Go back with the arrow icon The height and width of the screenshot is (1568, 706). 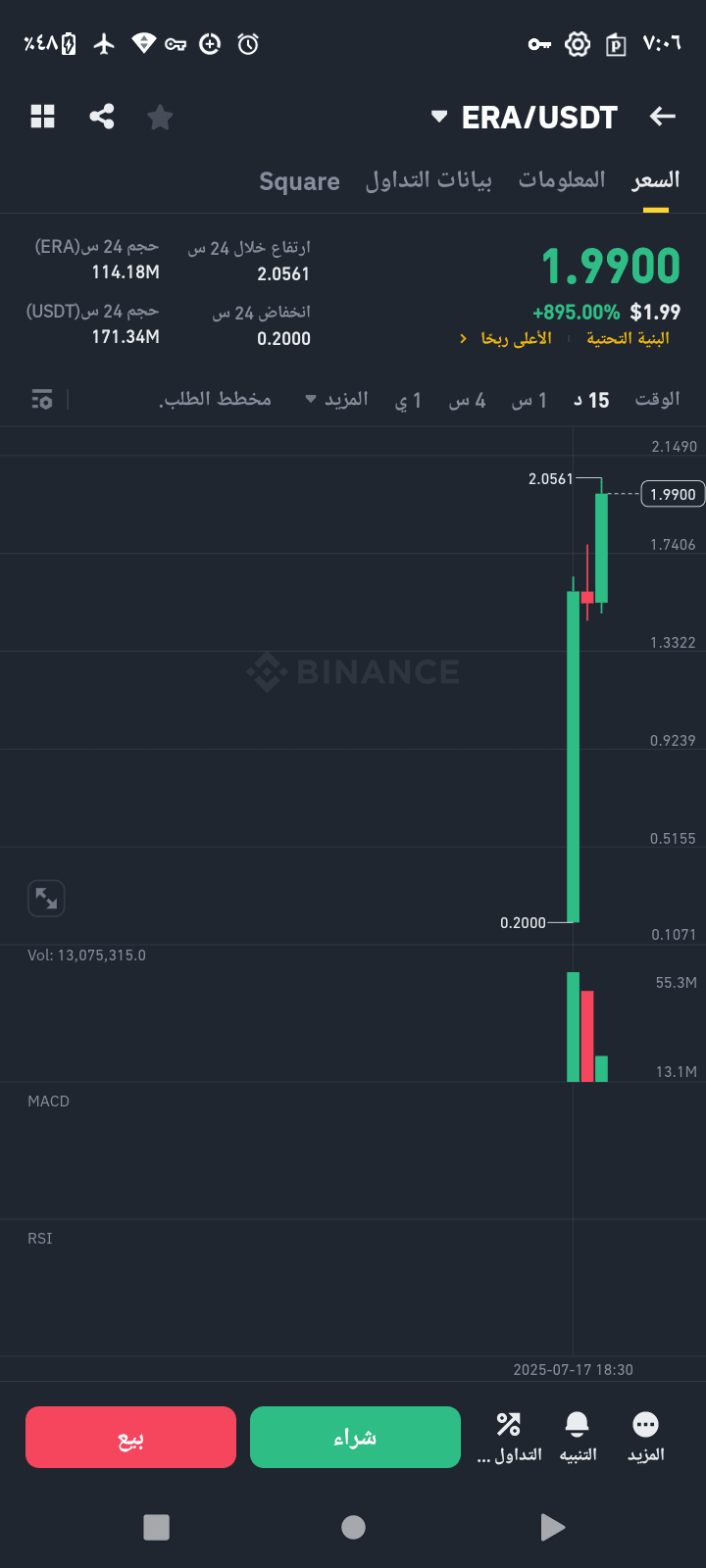click(663, 117)
